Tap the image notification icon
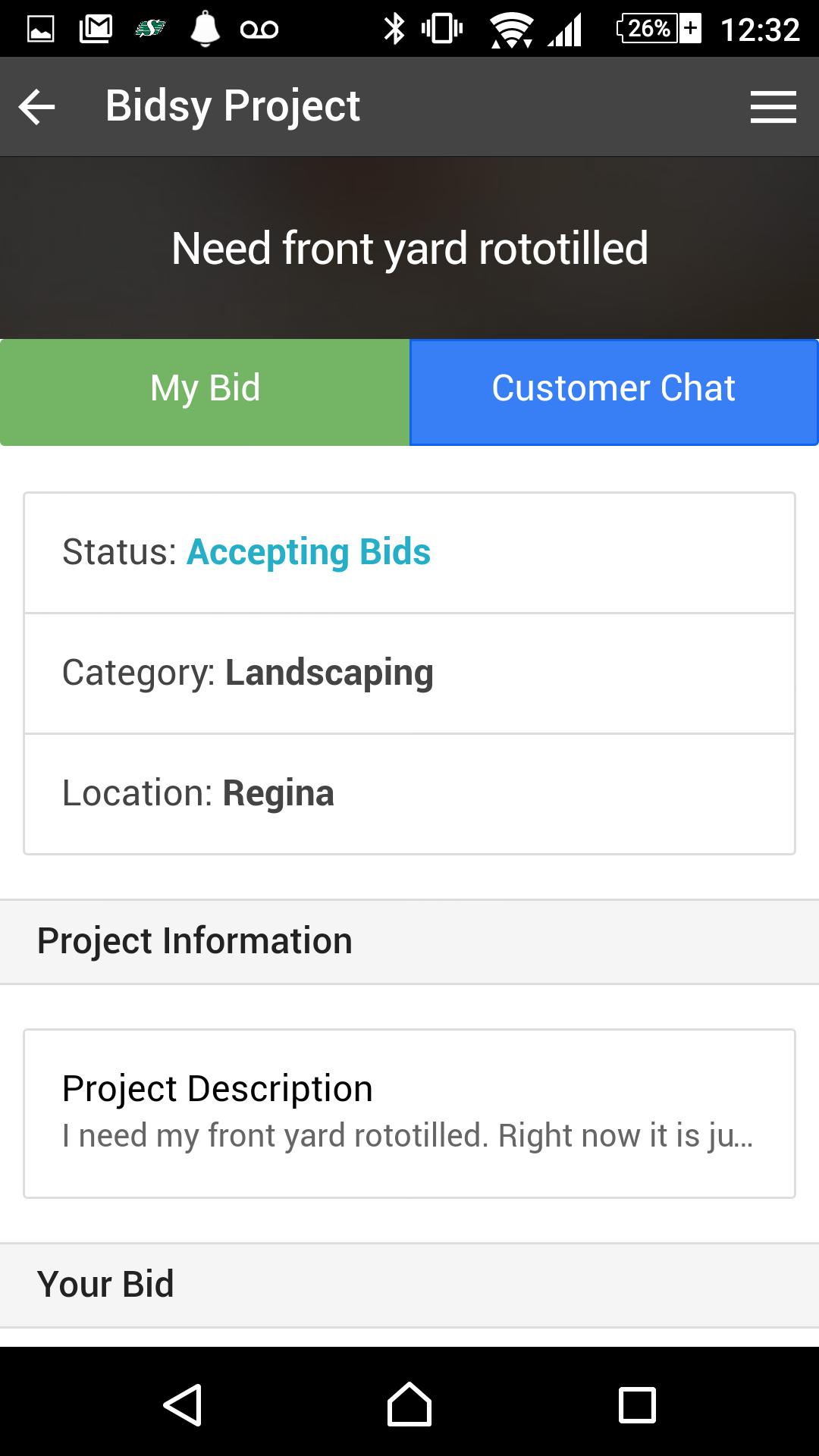Viewport: 819px width, 1456px height. tap(41, 29)
